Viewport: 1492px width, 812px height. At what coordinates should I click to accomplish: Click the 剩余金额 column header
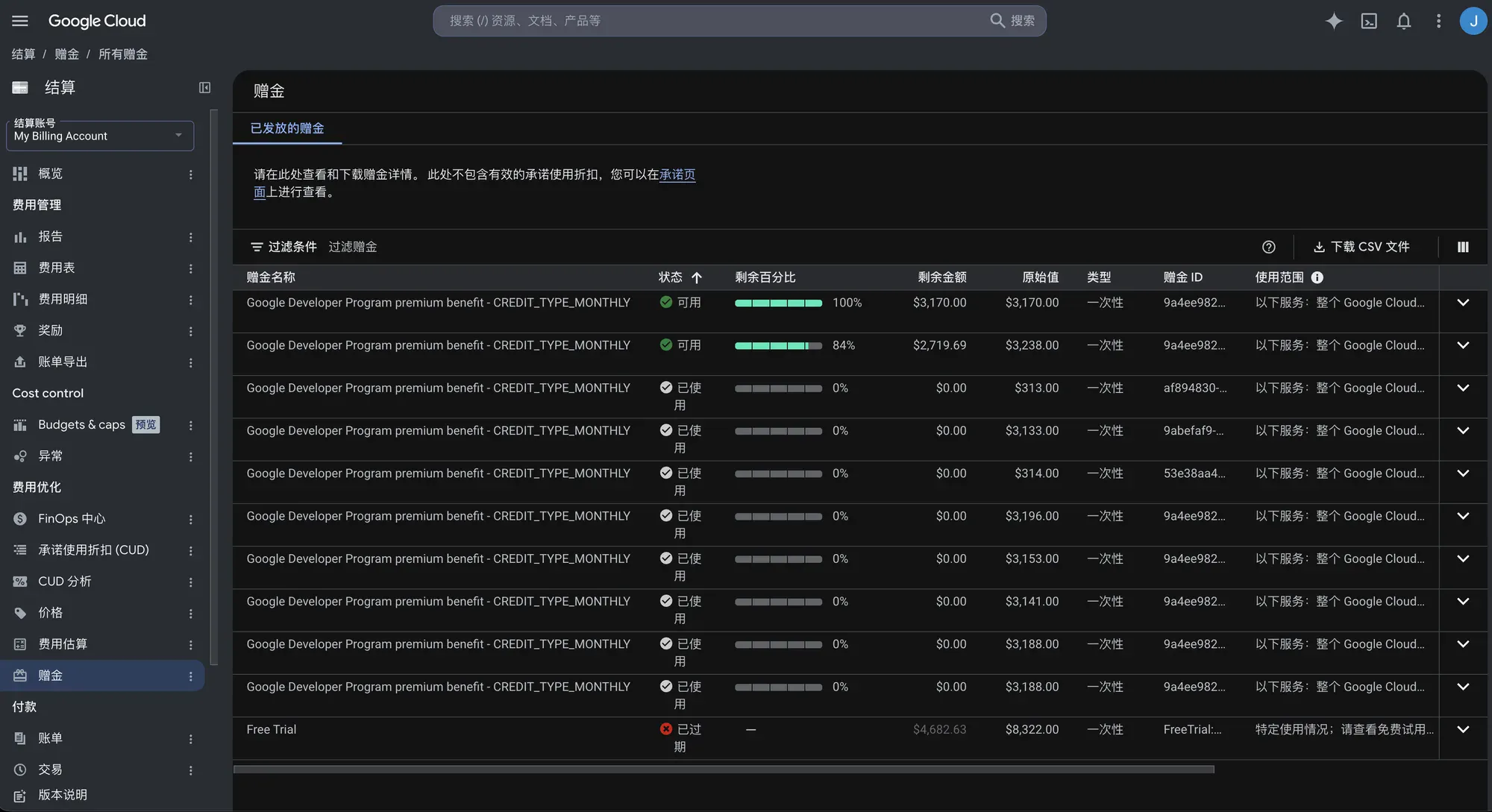click(x=942, y=277)
